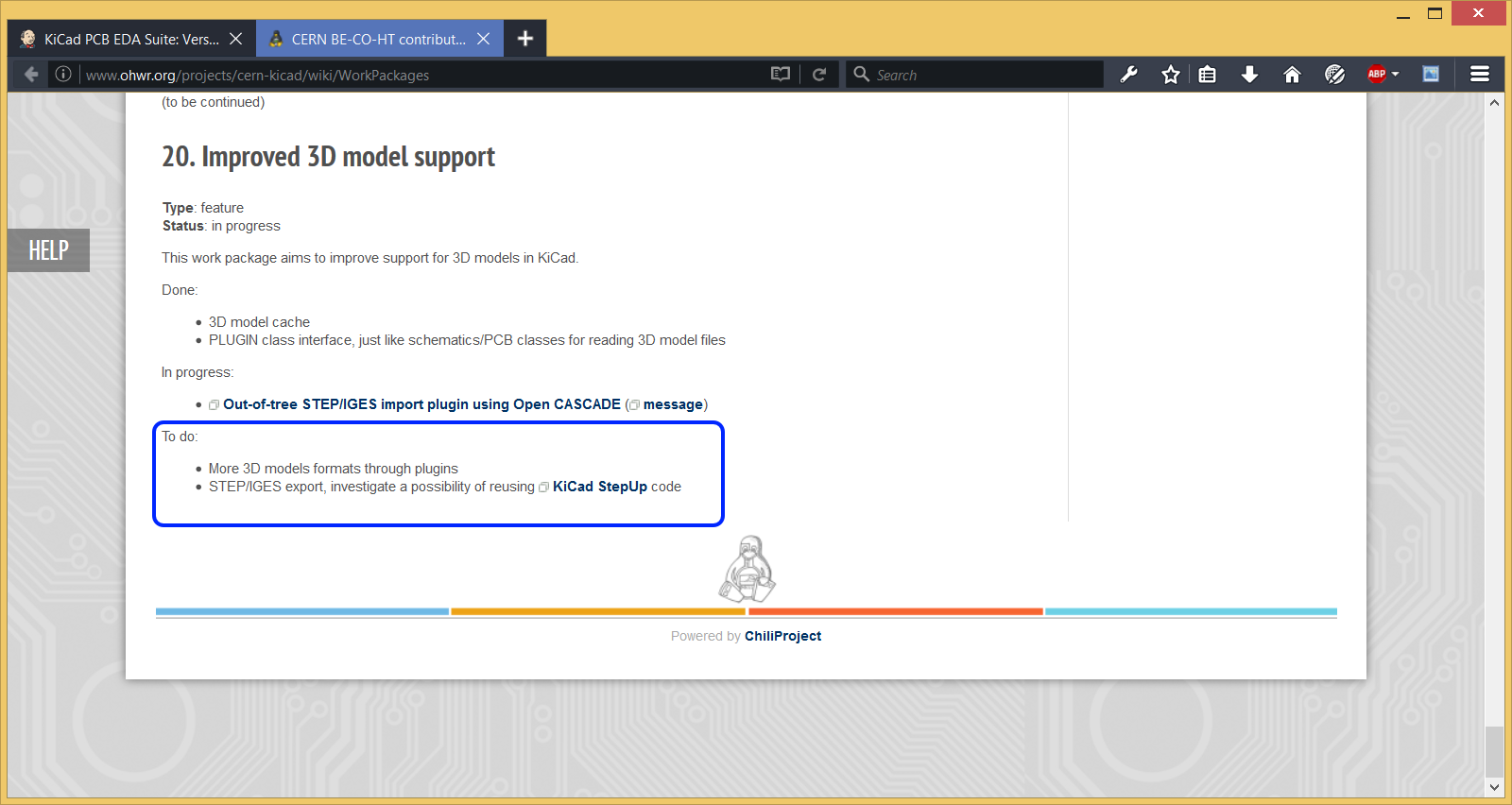Maximize the browser window
This screenshot has width=1512, height=805.
point(1435,14)
